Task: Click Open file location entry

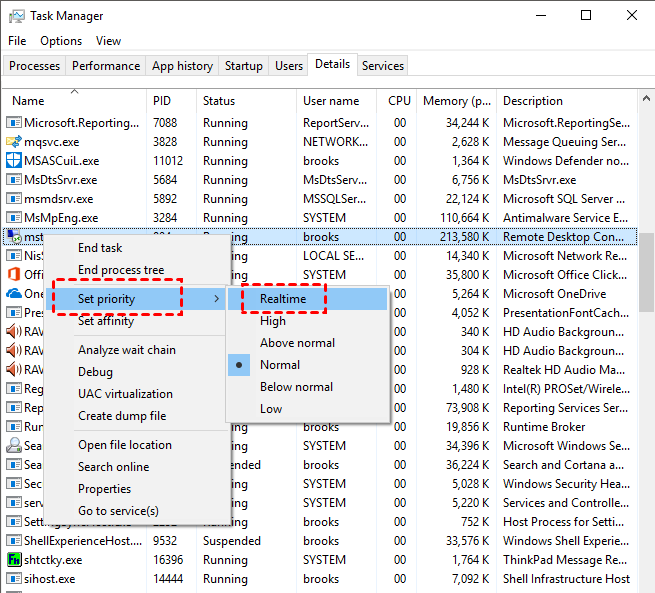Action: point(125,445)
